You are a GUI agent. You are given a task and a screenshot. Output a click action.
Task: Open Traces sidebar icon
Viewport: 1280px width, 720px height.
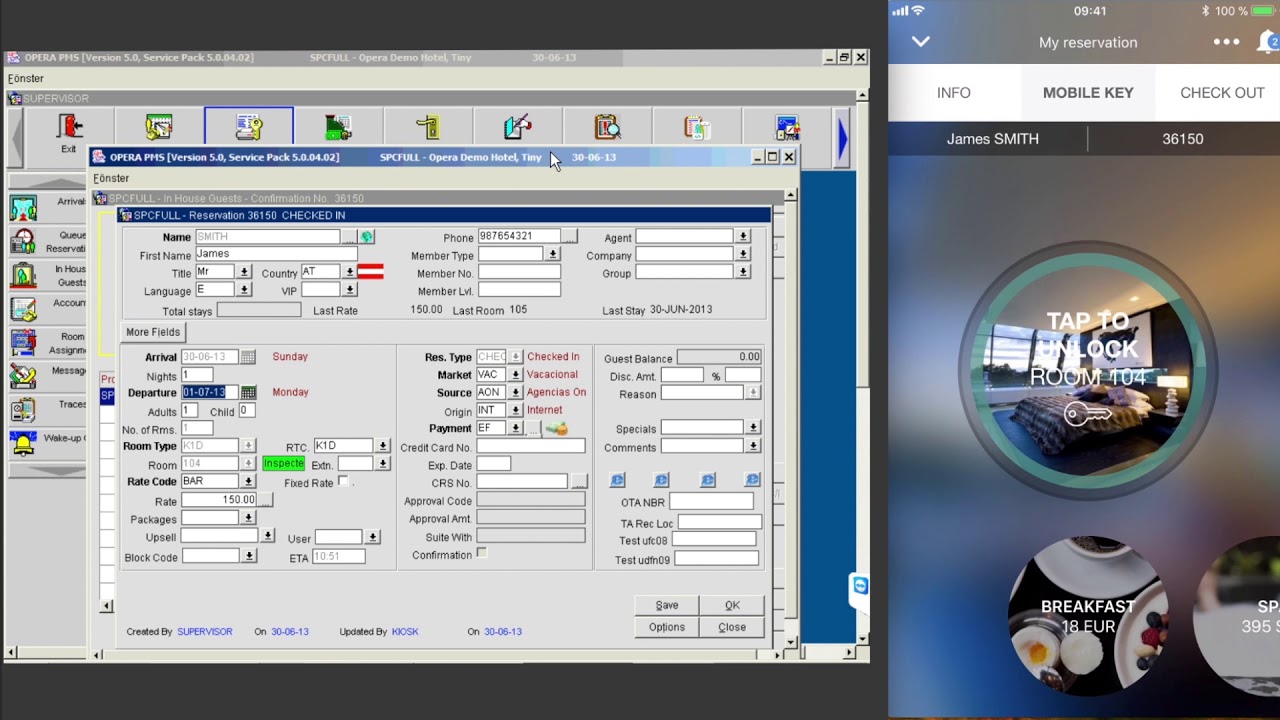(23, 410)
